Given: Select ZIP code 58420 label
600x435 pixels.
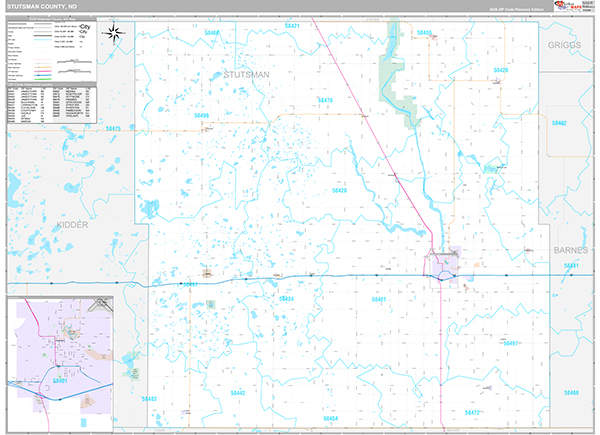Looking at the screenshot, I should (340, 190).
